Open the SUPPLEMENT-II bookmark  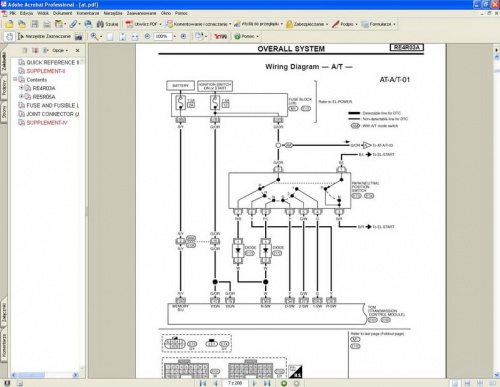point(46,71)
